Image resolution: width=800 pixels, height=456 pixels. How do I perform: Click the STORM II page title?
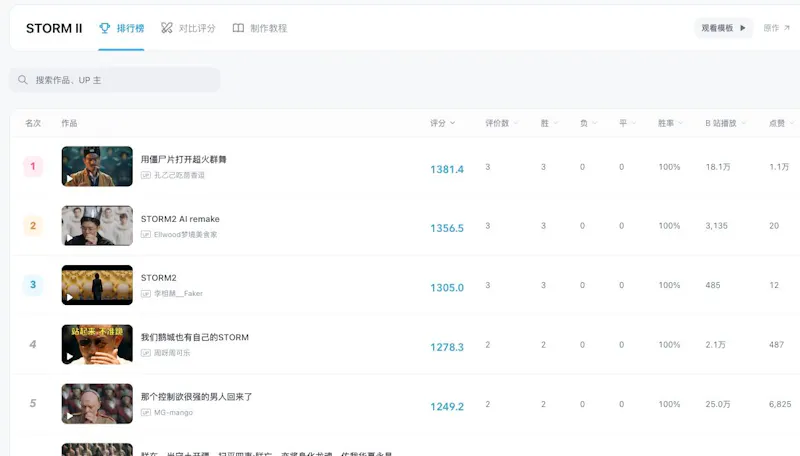(54, 28)
